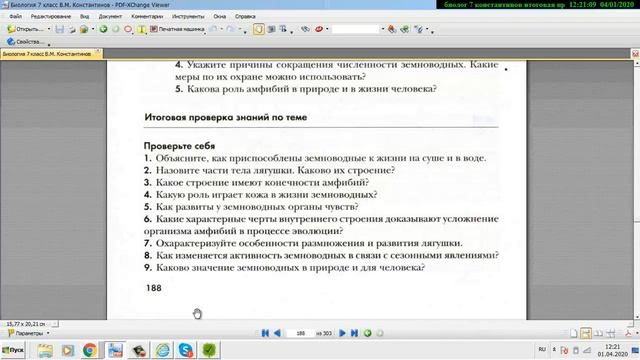Click the PDF icon in status bar
The image size is (640, 360).
pyautogui.click(x=629, y=333)
